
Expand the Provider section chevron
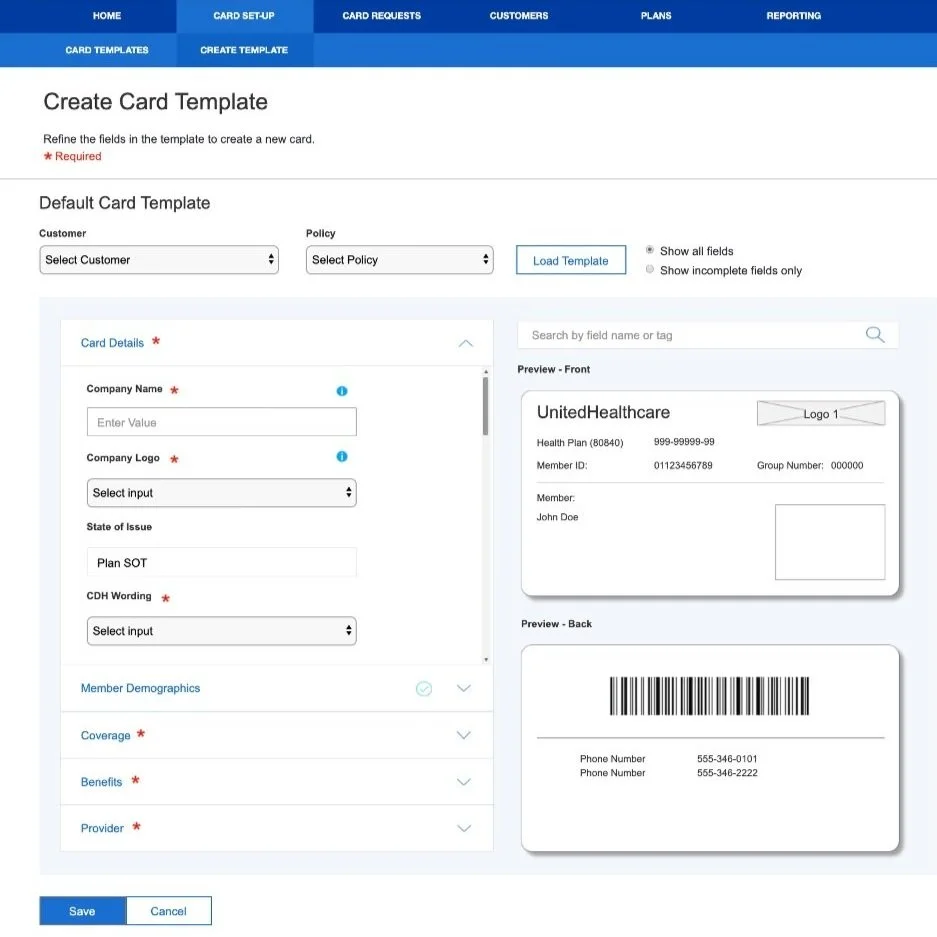tap(464, 828)
